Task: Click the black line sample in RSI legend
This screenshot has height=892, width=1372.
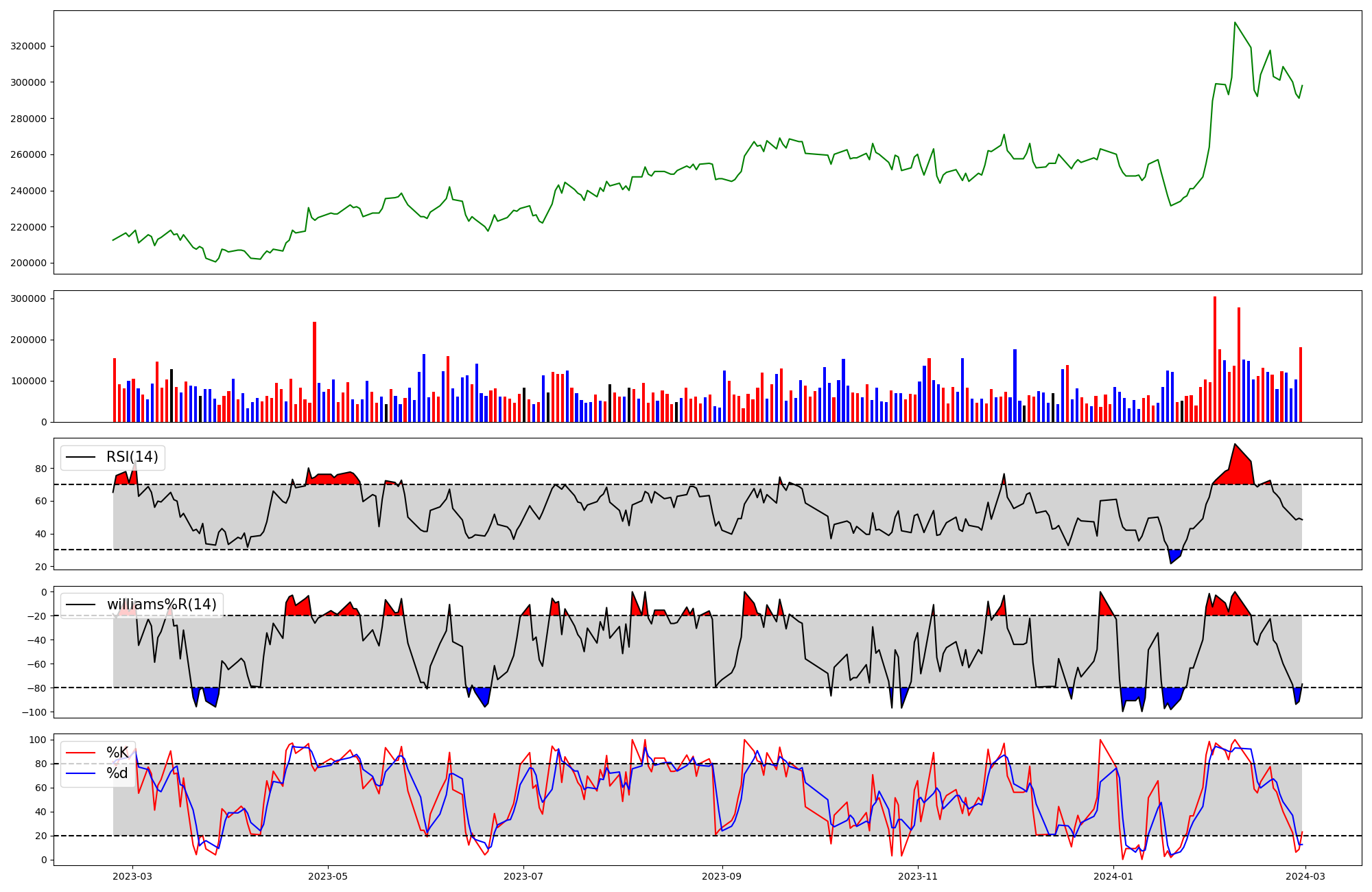Action: click(x=80, y=458)
